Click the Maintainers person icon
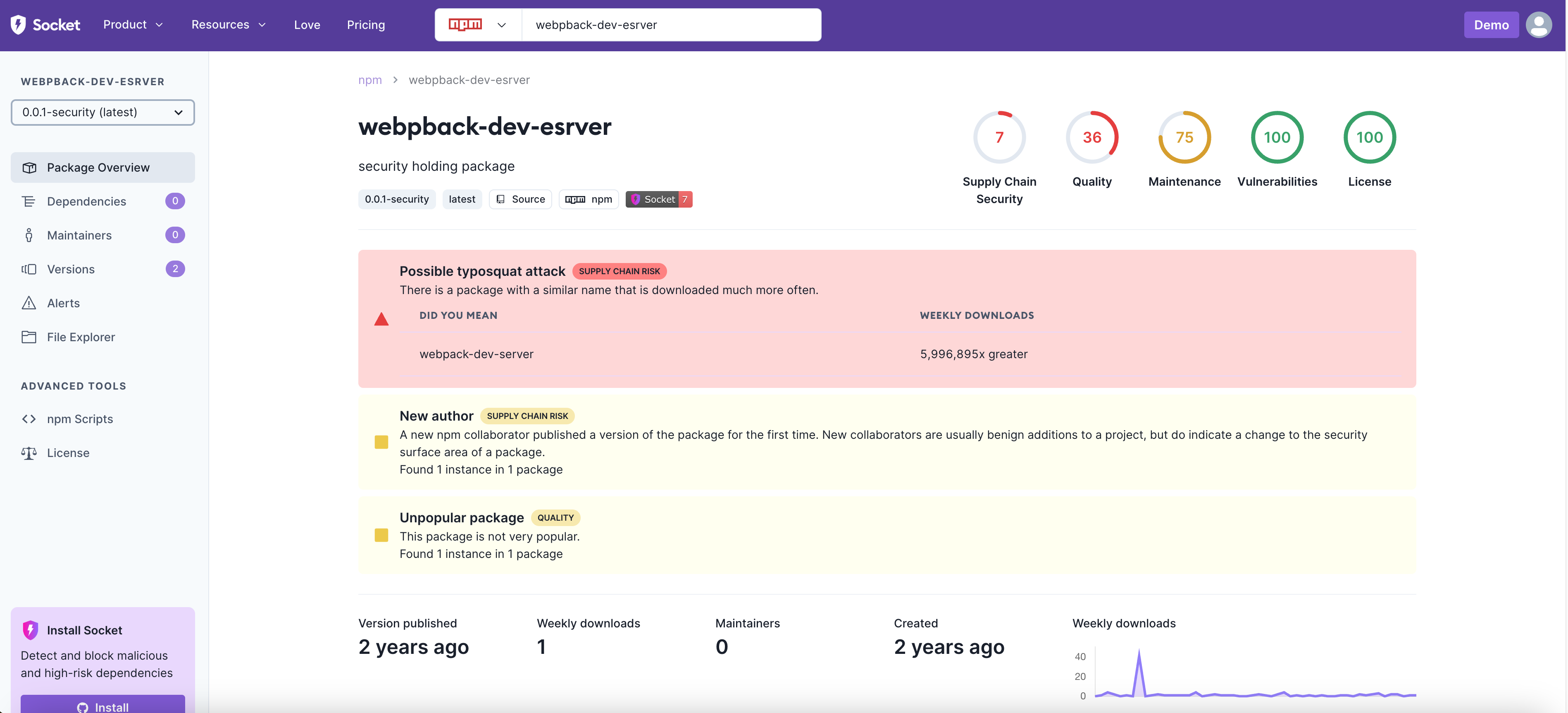Viewport: 1568px width, 713px height. 29,235
